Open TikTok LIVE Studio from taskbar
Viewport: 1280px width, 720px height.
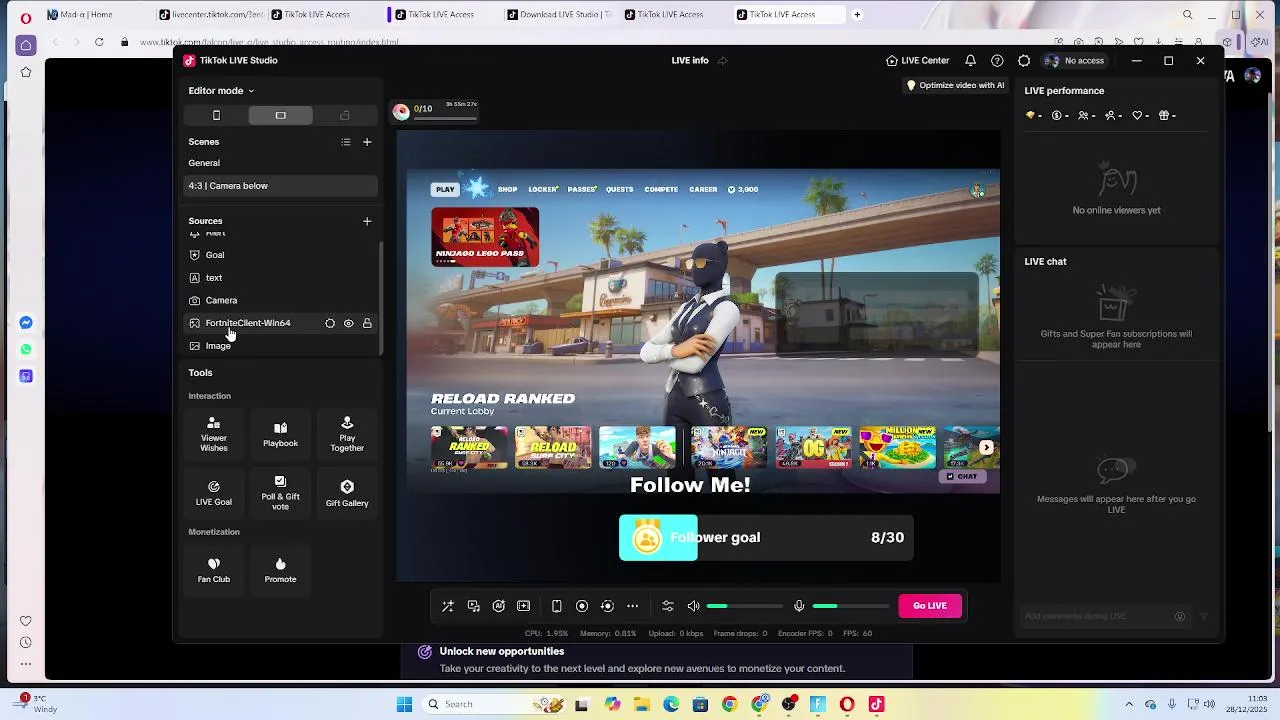pos(877,705)
